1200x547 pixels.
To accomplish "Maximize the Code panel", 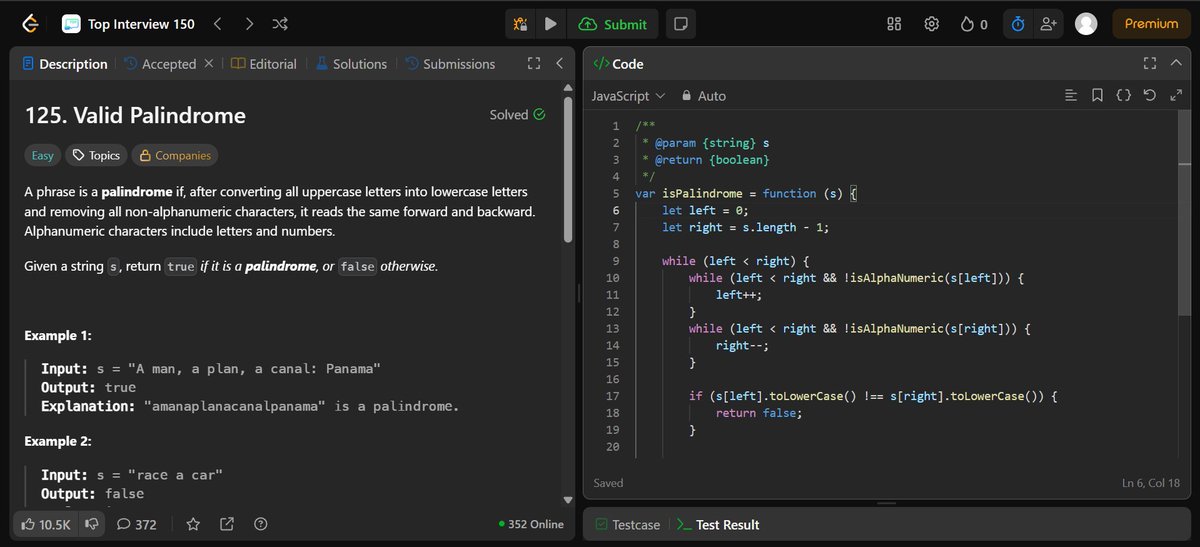I will tap(1150, 63).
